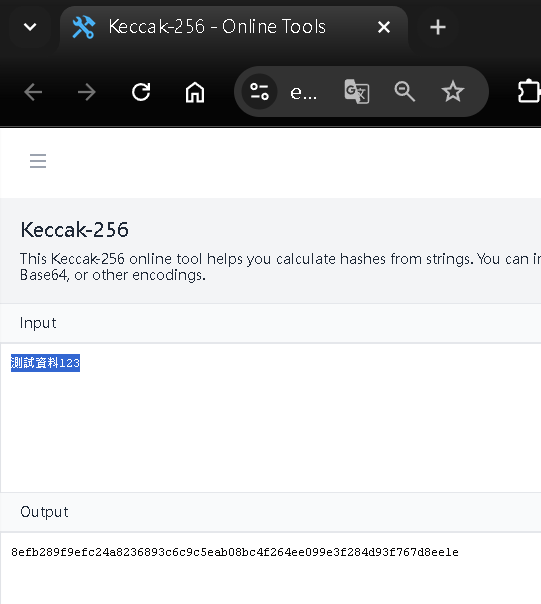Open the extensions puzzle icon

coord(529,92)
